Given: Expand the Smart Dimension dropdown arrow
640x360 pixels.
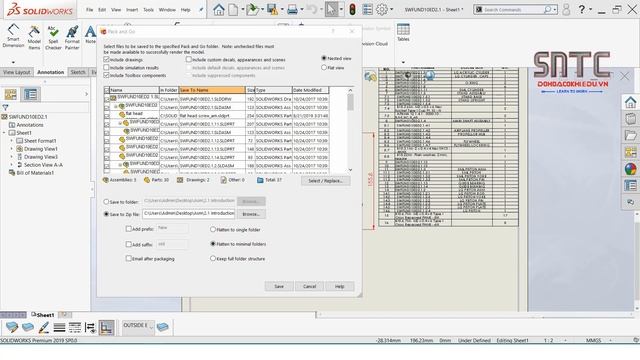Looking at the screenshot, I should 13,62.
